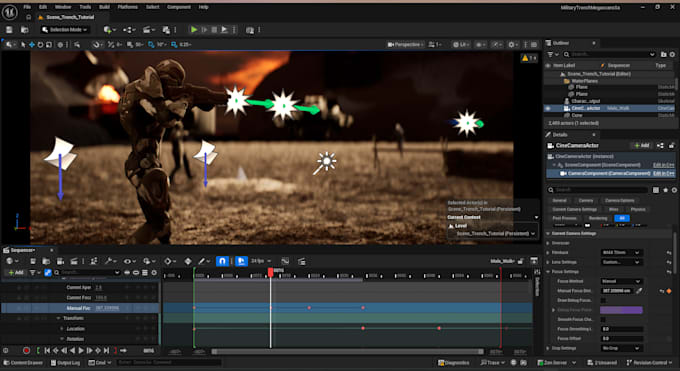Click the Eject button next to Stop
680x371 pixels.
(x=224, y=30)
